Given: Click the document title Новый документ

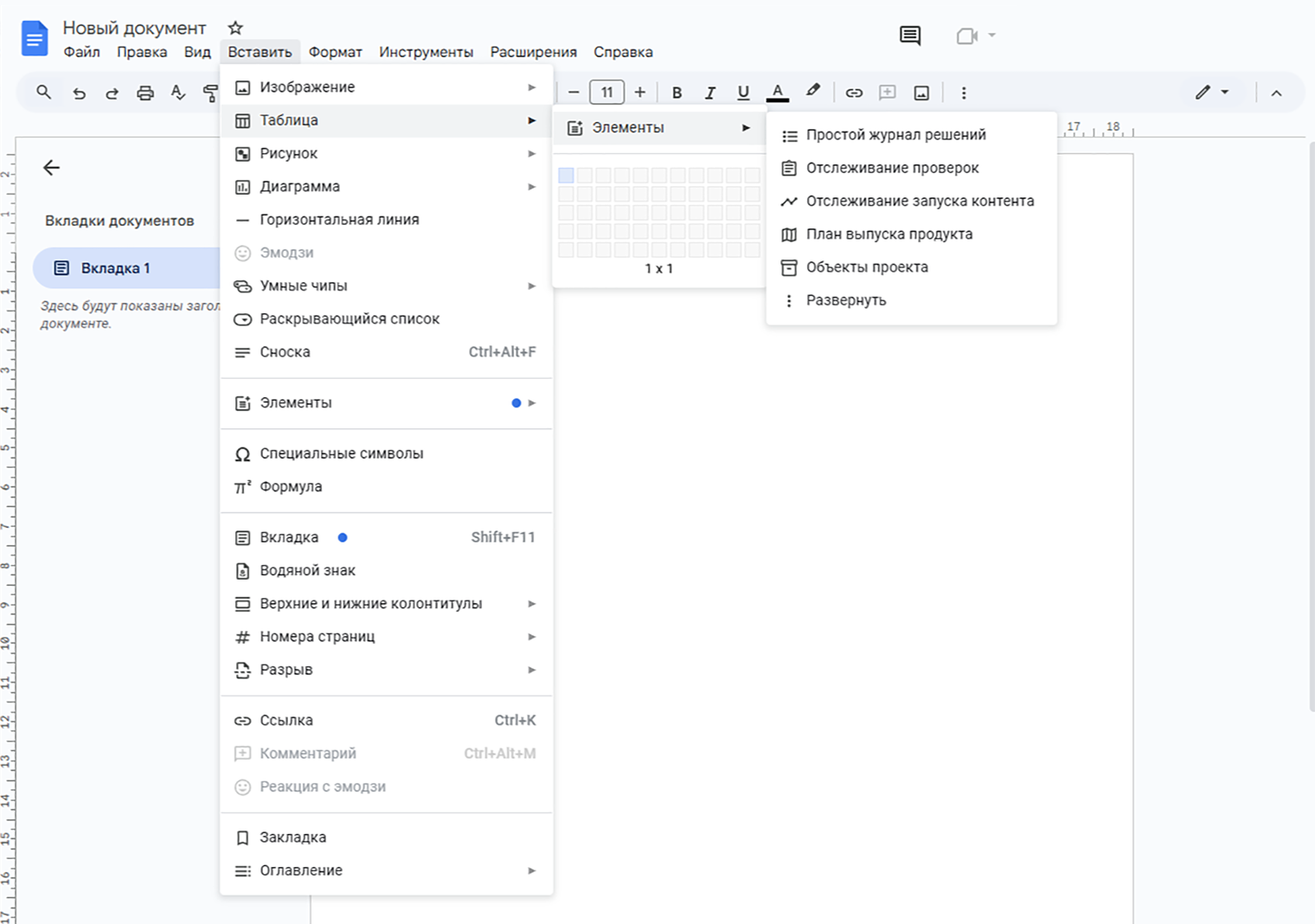Looking at the screenshot, I should (134, 28).
